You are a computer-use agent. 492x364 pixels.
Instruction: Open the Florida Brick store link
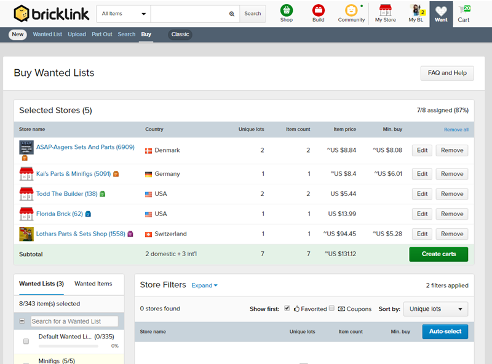point(59,214)
